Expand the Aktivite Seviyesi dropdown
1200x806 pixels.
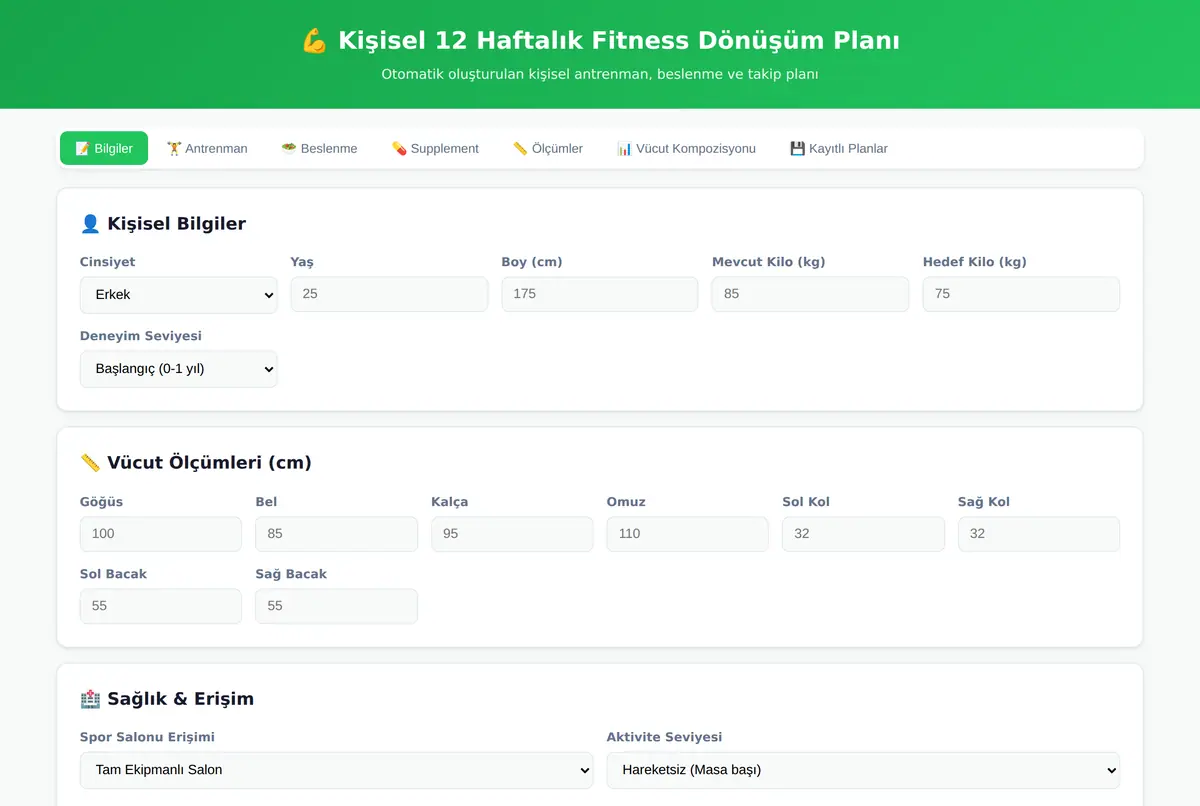pyautogui.click(x=863, y=770)
